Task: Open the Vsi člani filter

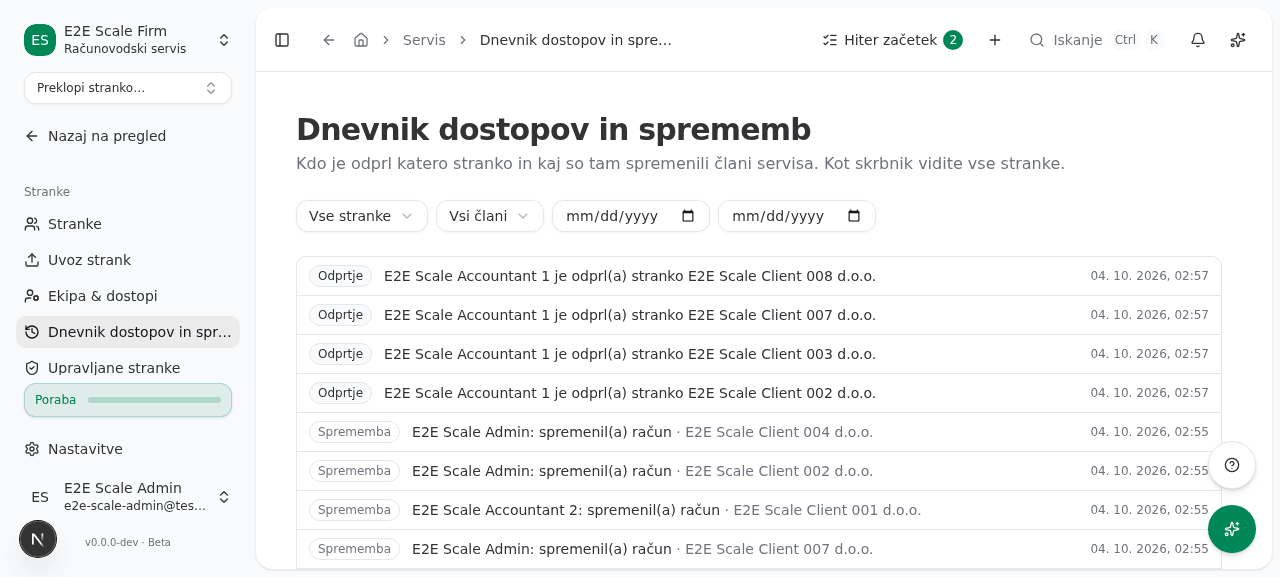Action: click(x=490, y=216)
